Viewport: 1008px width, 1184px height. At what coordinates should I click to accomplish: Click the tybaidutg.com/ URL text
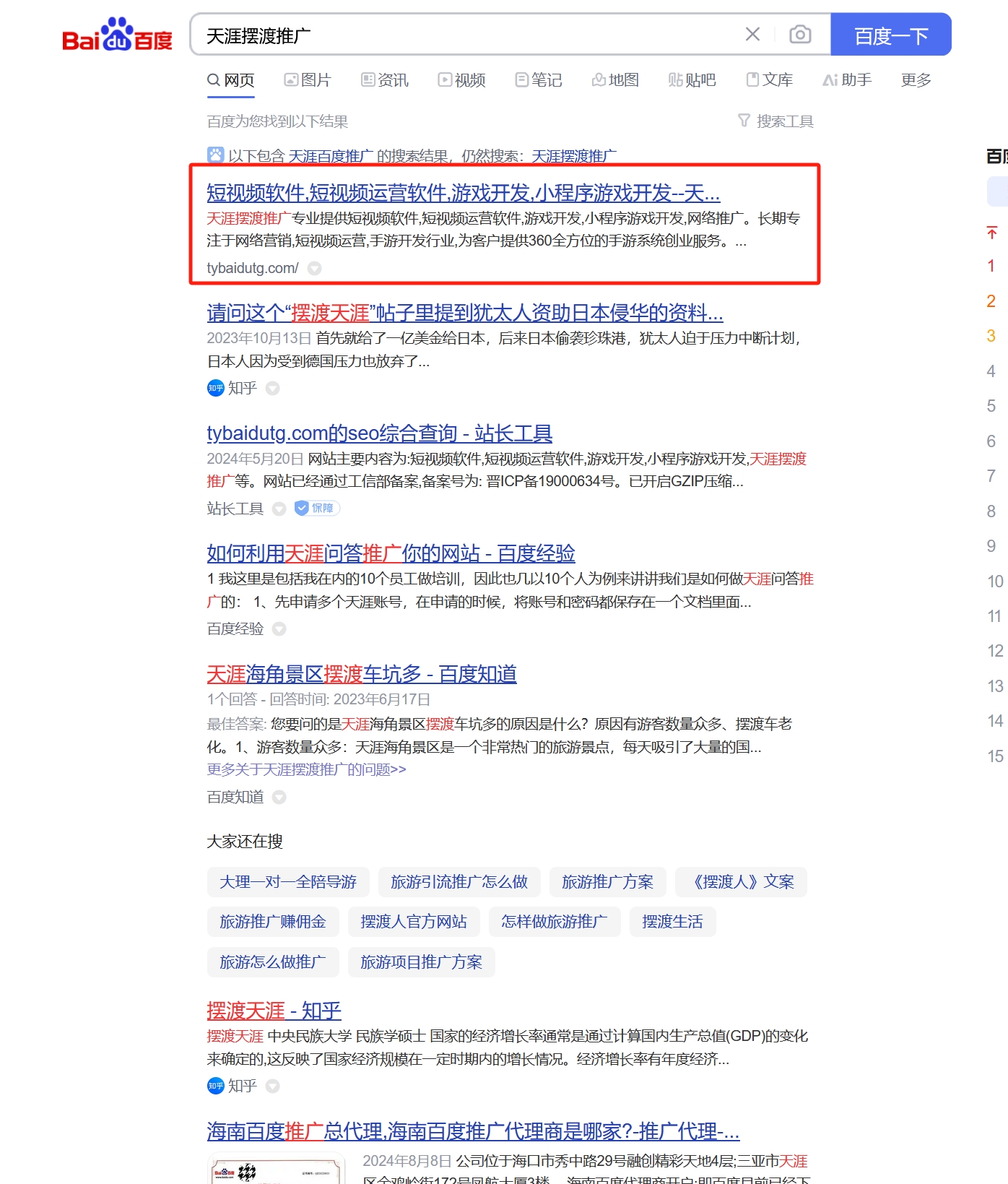point(253,268)
